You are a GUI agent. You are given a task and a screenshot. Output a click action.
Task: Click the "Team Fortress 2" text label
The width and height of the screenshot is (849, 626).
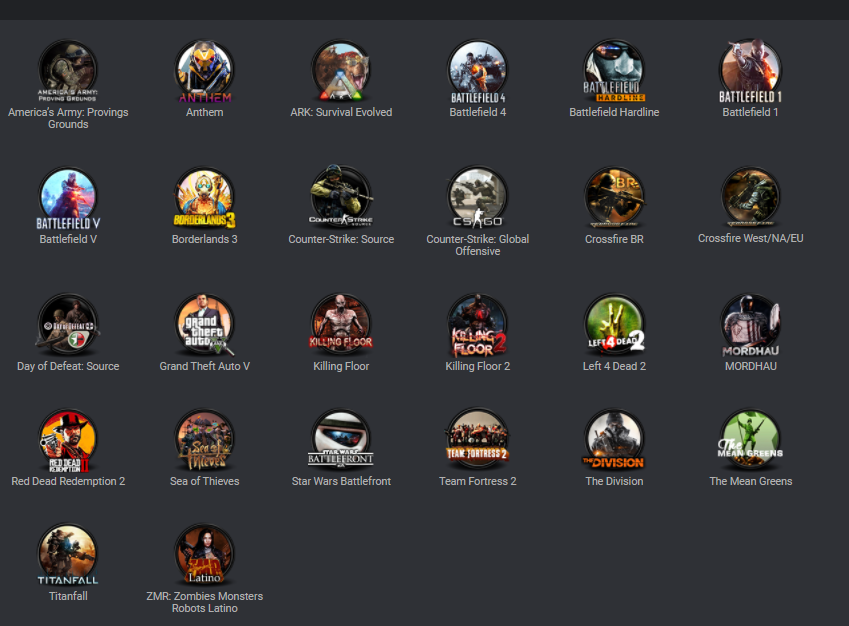click(x=478, y=481)
